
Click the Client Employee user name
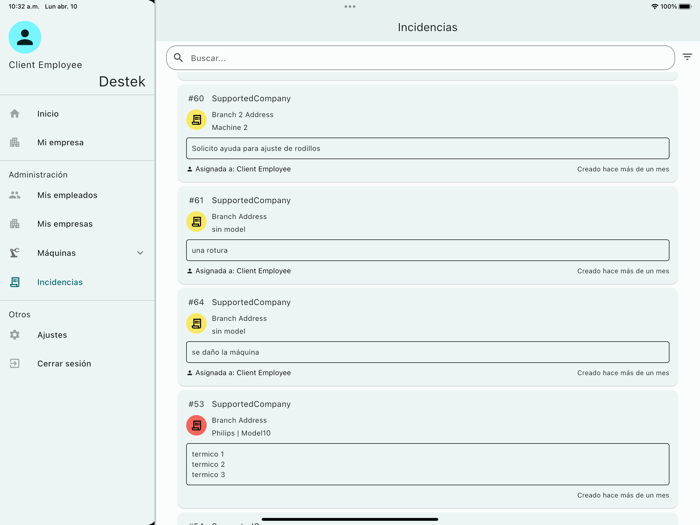(45, 65)
